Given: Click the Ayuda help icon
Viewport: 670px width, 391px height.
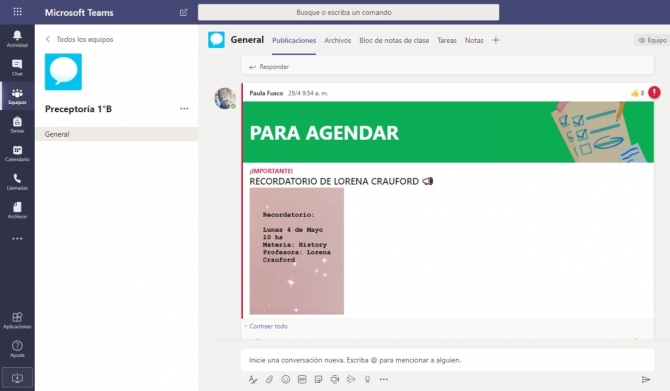Looking at the screenshot, I should tap(17, 349).
